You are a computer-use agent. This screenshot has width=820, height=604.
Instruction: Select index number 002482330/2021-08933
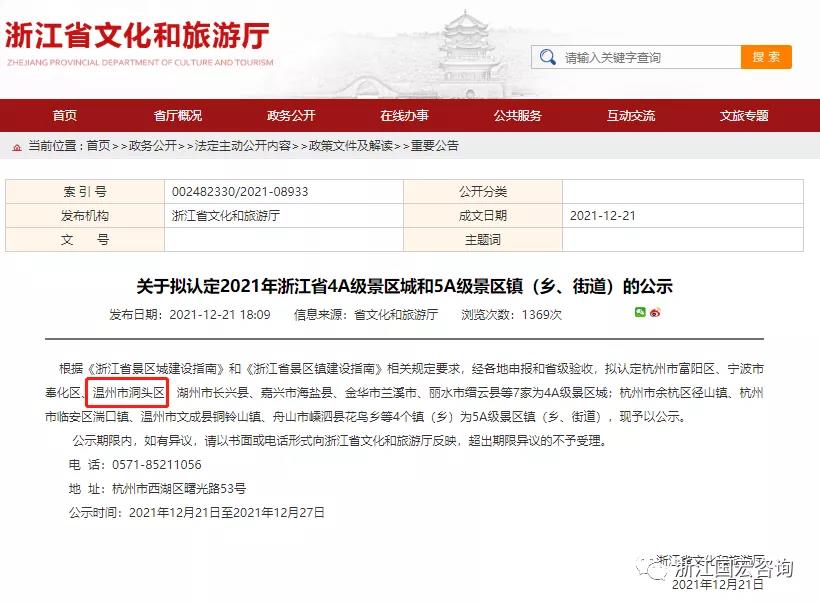pyautogui.click(x=240, y=192)
